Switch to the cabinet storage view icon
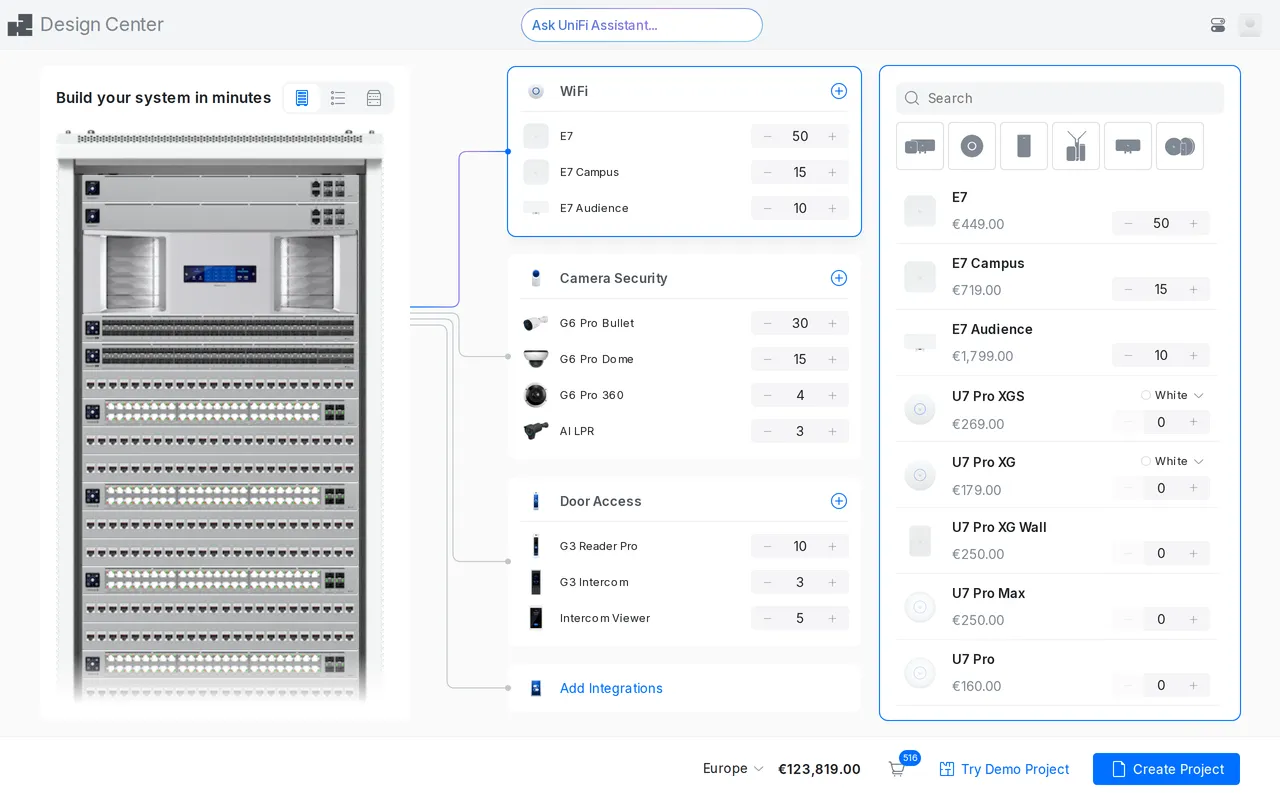The width and height of the screenshot is (1280, 800). (x=374, y=98)
